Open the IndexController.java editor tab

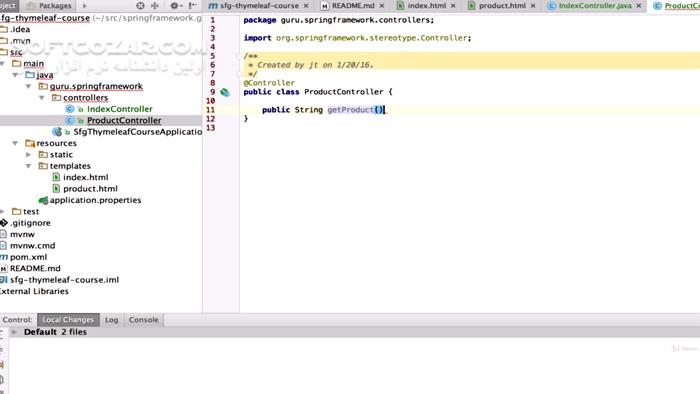coord(595,6)
